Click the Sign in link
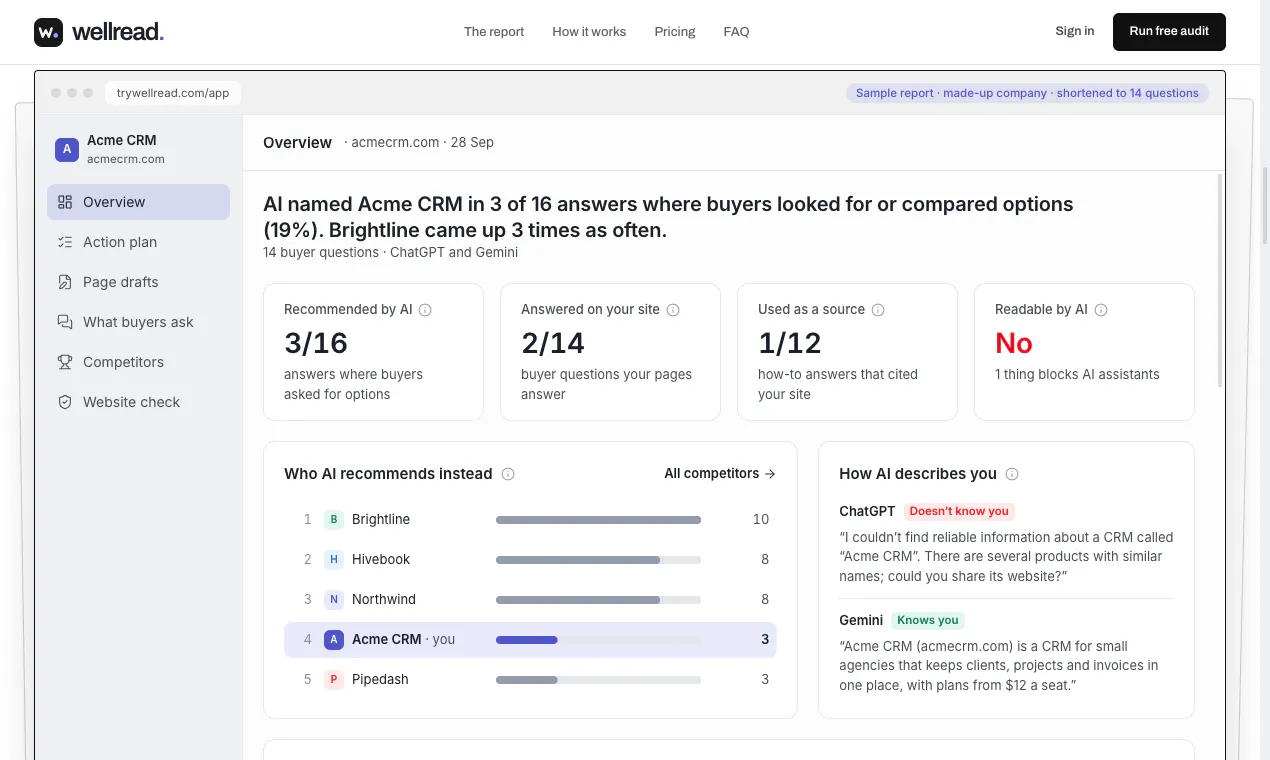 1075,31
